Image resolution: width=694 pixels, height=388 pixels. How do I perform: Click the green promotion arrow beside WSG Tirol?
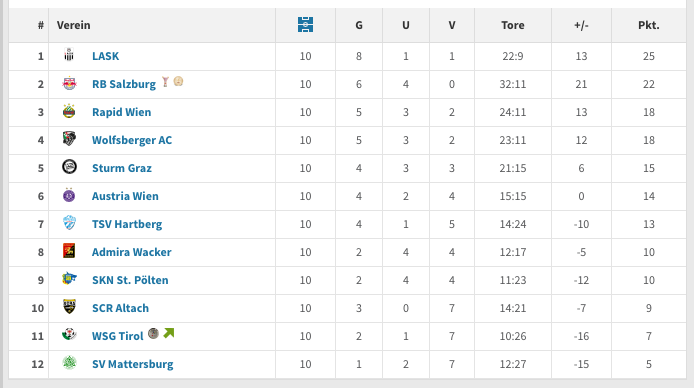pyautogui.click(x=169, y=333)
